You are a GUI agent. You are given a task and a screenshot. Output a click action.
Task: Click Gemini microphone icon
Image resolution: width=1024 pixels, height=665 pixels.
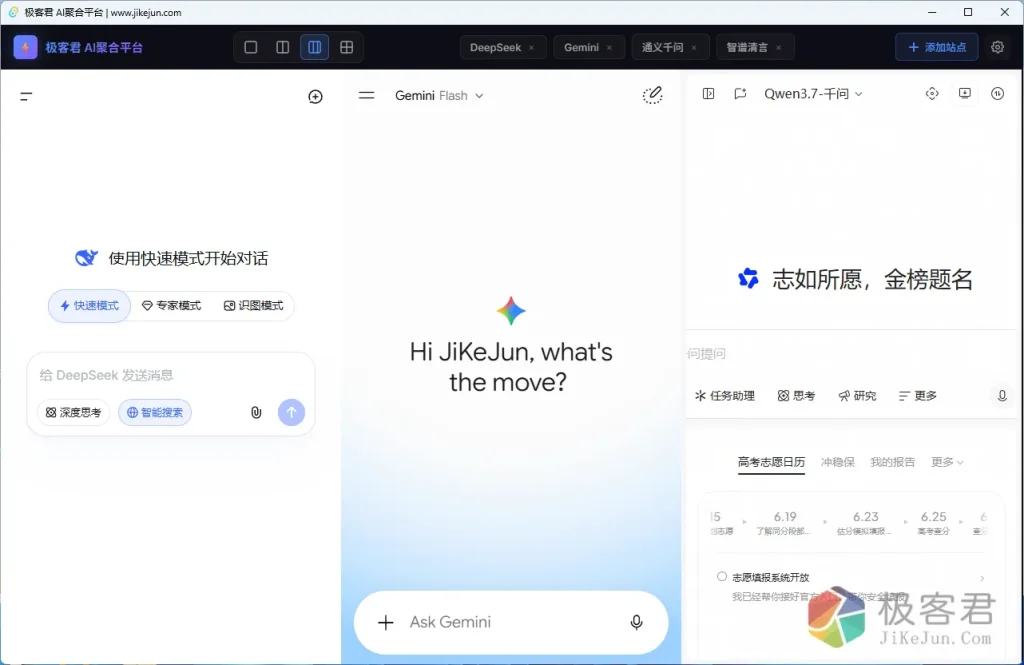coord(636,623)
